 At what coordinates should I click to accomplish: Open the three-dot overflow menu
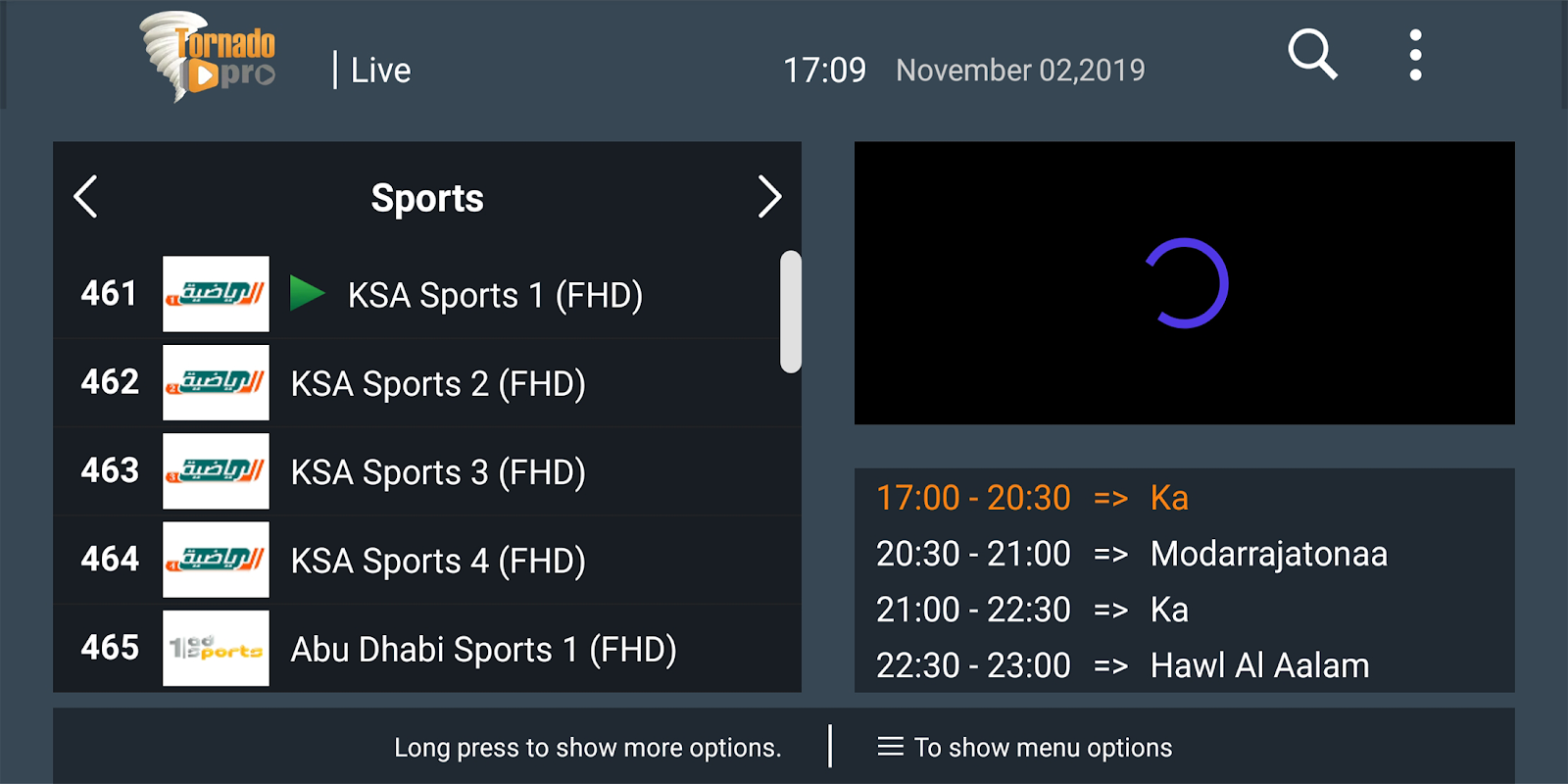point(1415,55)
